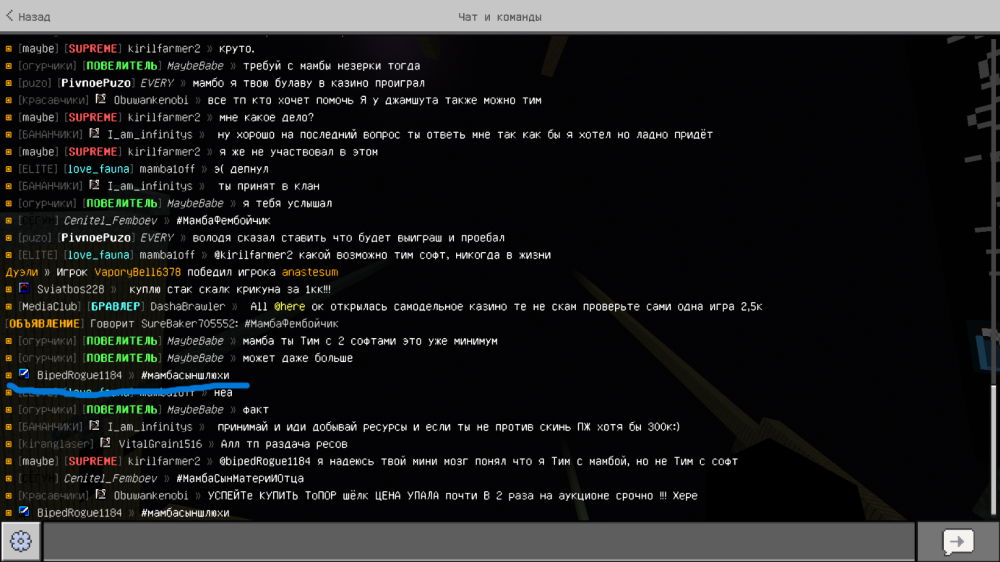Image resolution: width=1000 pixels, height=562 pixels.
Task: Click Дуэли prefix label
Action: pos(22,272)
